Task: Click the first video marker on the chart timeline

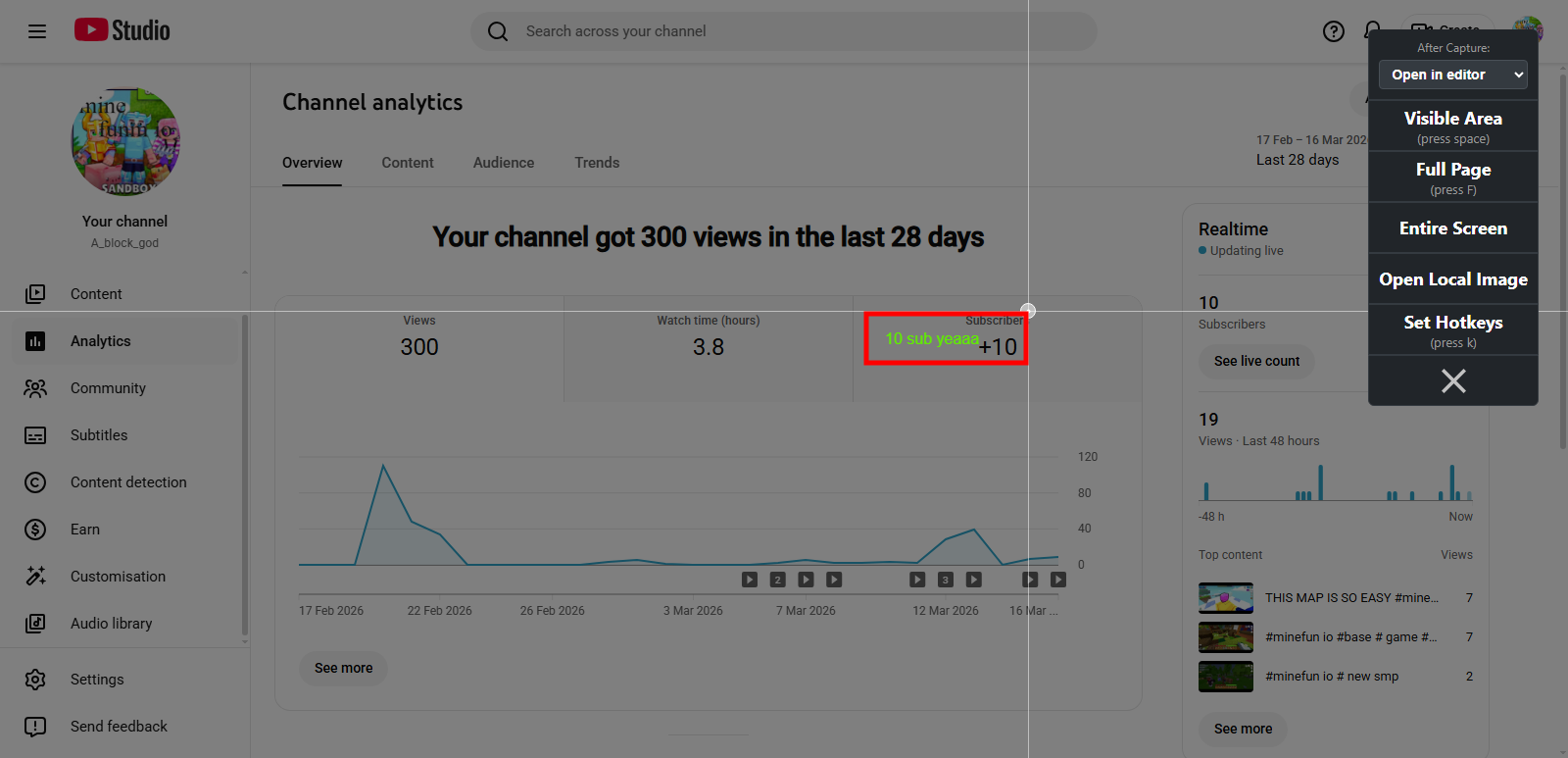Action: coord(750,580)
